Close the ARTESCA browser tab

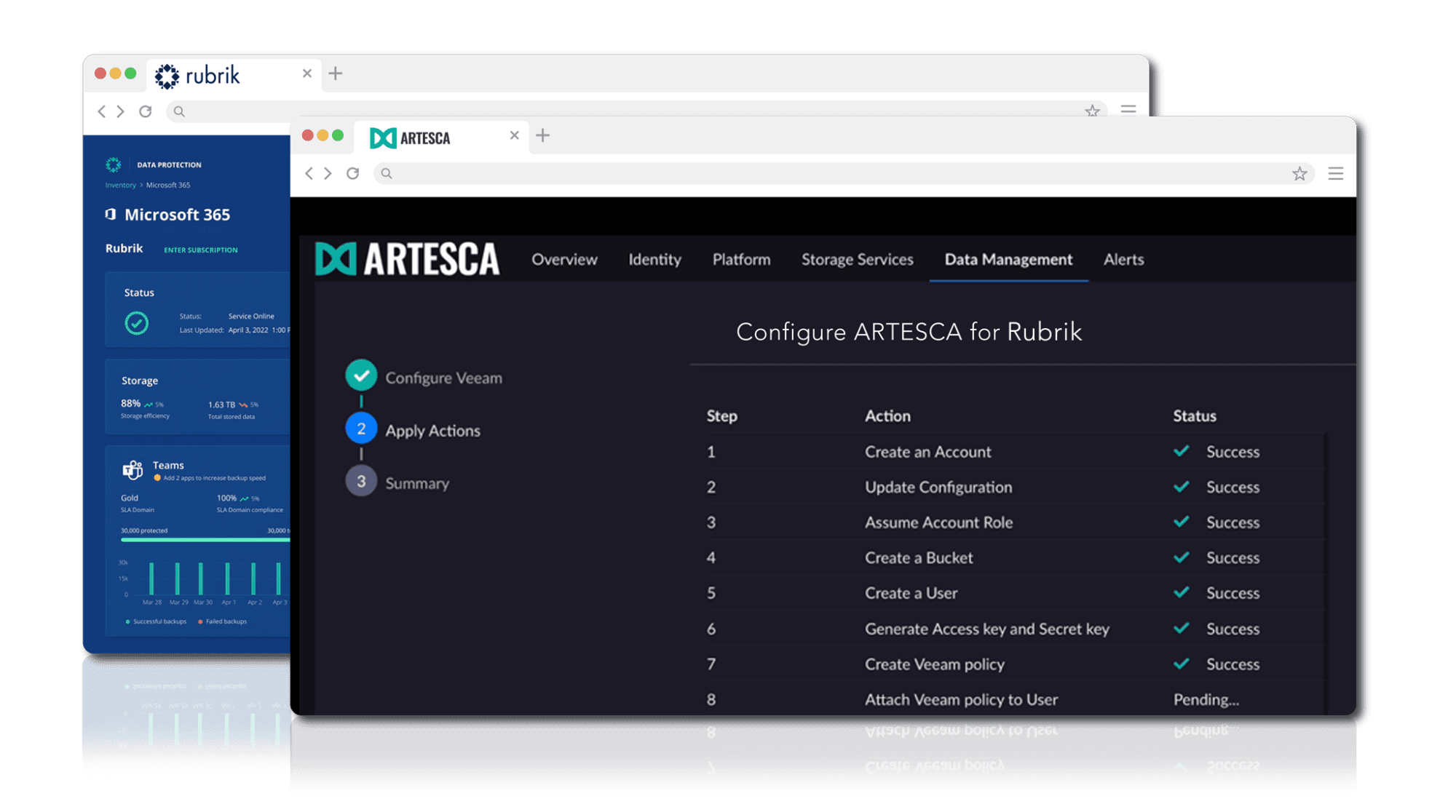coord(514,135)
